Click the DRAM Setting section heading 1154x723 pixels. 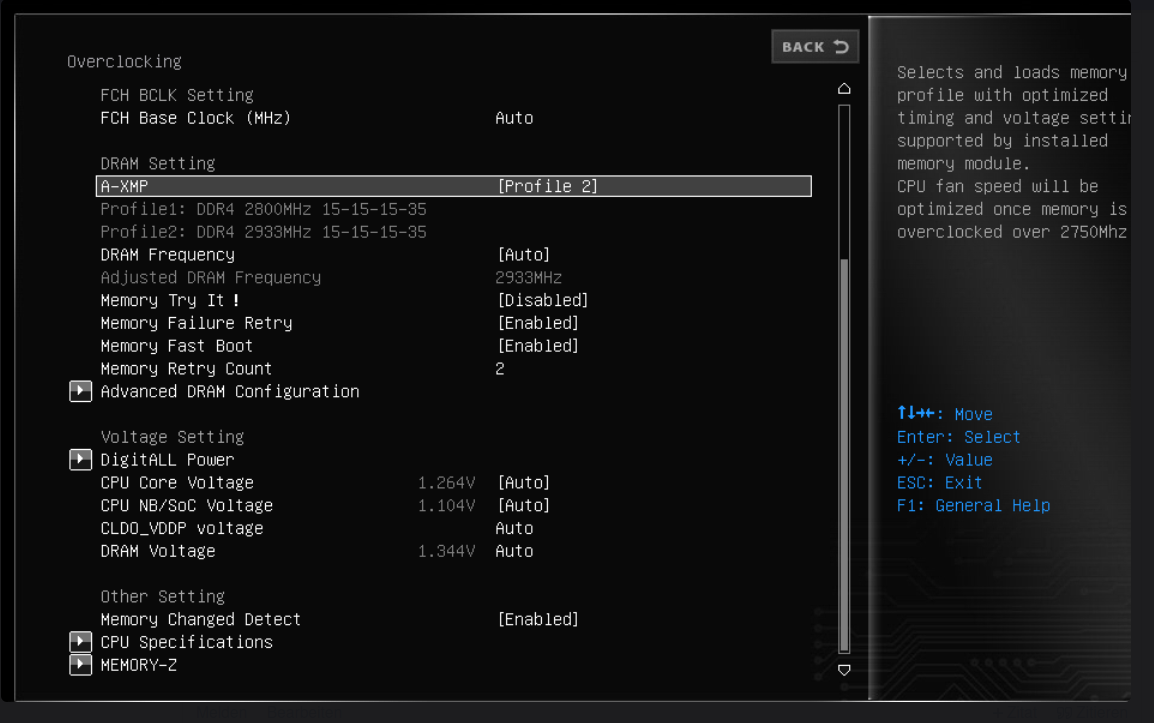pos(157,163)
